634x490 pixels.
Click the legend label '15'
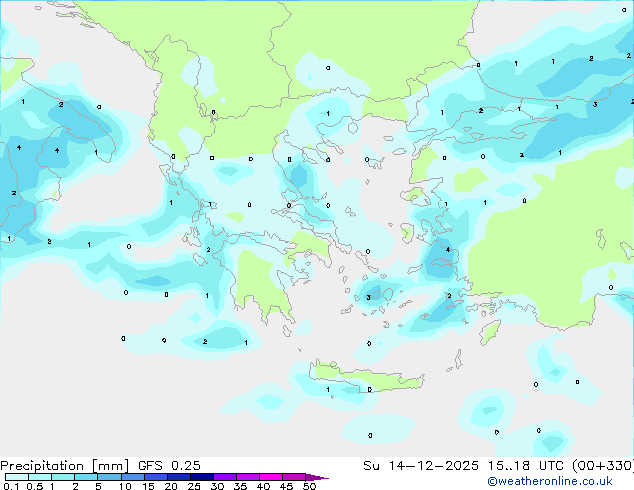[x=148, y=486]
